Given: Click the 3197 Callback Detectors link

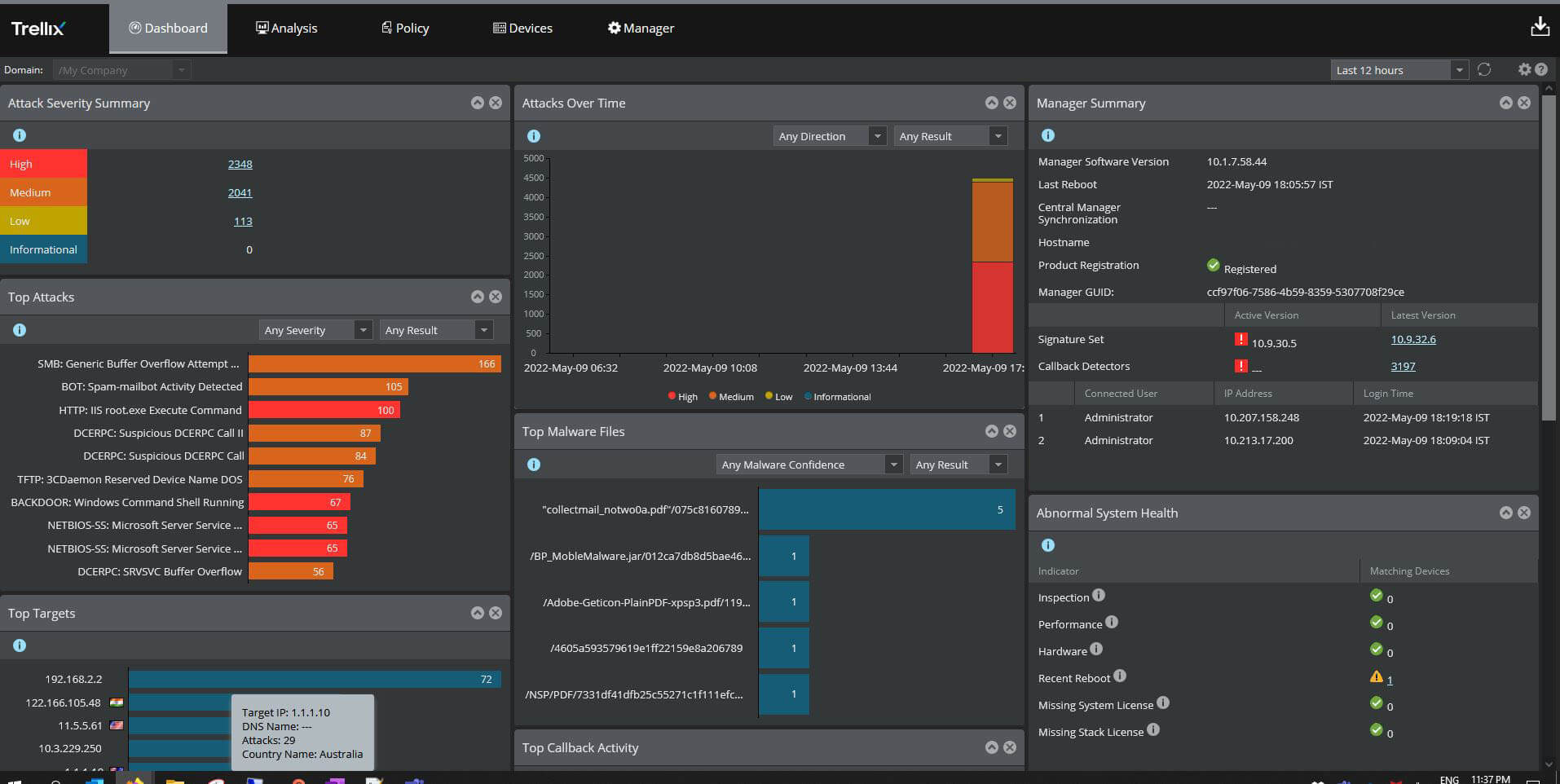Looking at the screenshot, I should click(x=1402, y=366).
